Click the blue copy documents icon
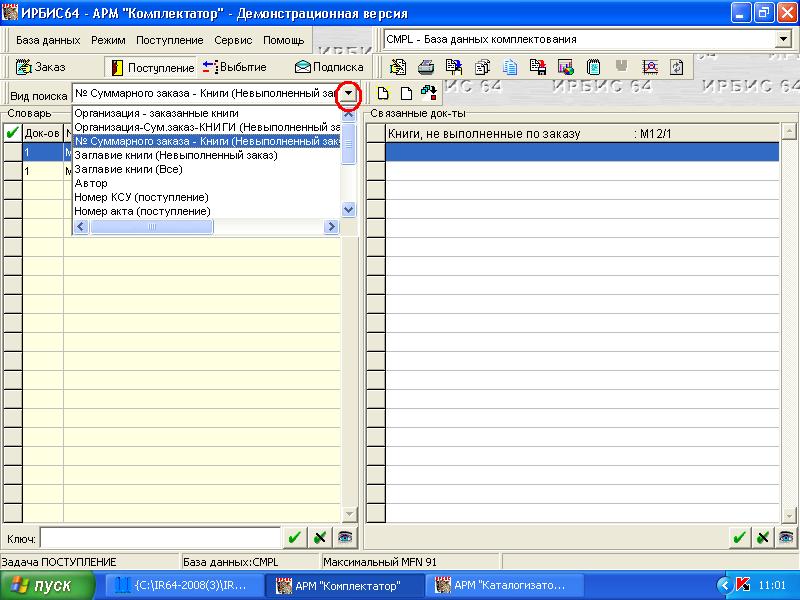The height and width of the screenshot is (600, 800). (x=510, y=67)
